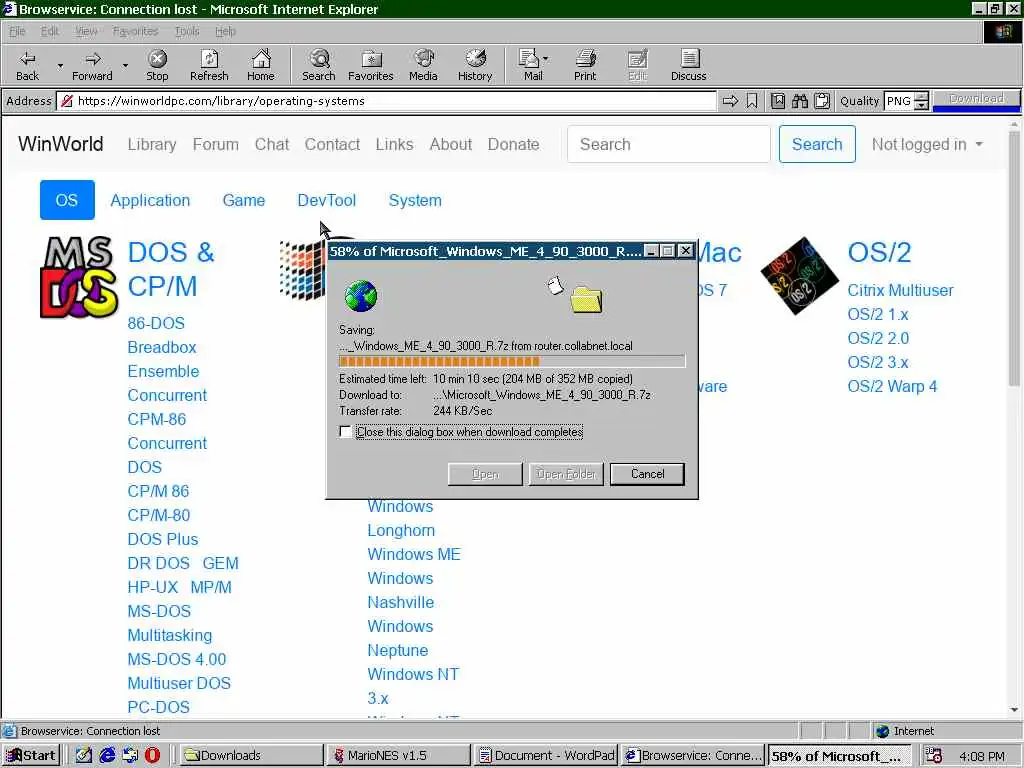This screenshot has width=1024, height=768.
Task: Open the View menu
Action: click(86, 31)
